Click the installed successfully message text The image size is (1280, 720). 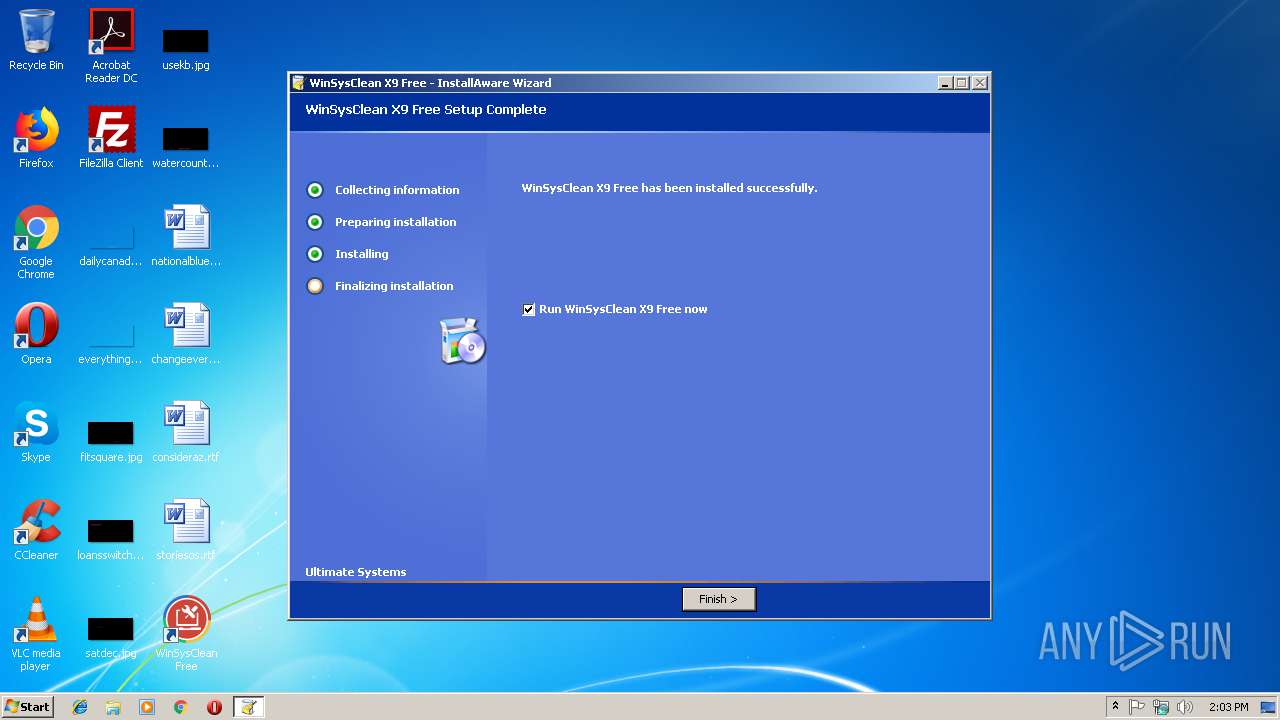point(669,188)
